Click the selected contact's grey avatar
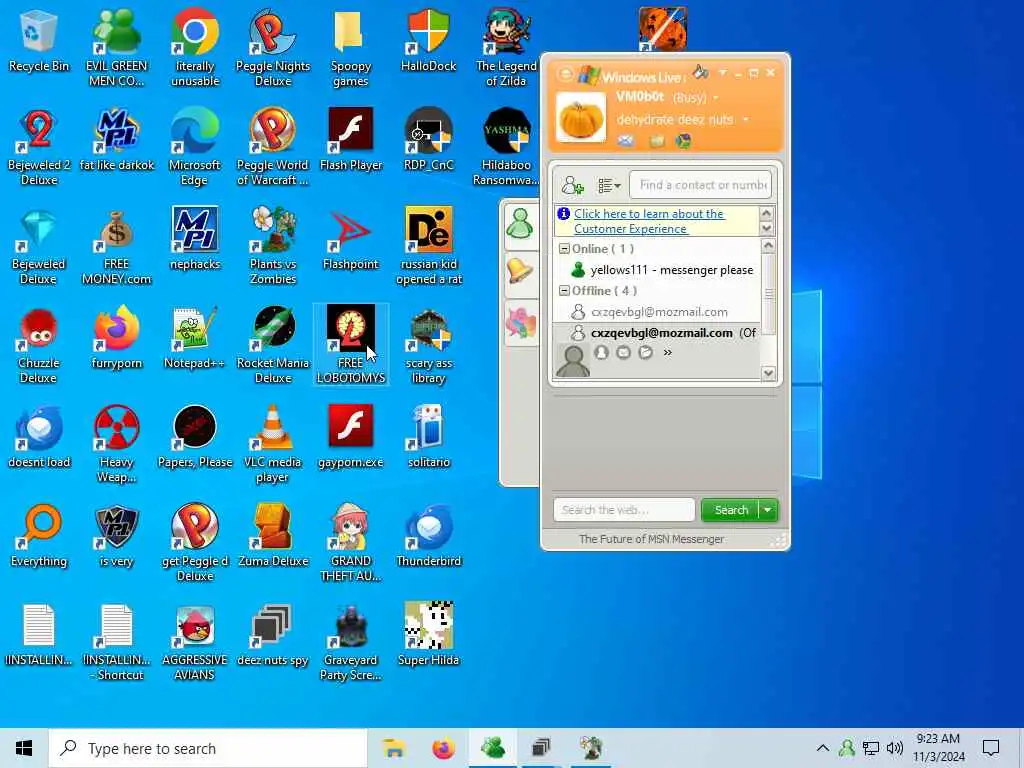The height and width of the screenshot is (768, 1024). (573, 360)
